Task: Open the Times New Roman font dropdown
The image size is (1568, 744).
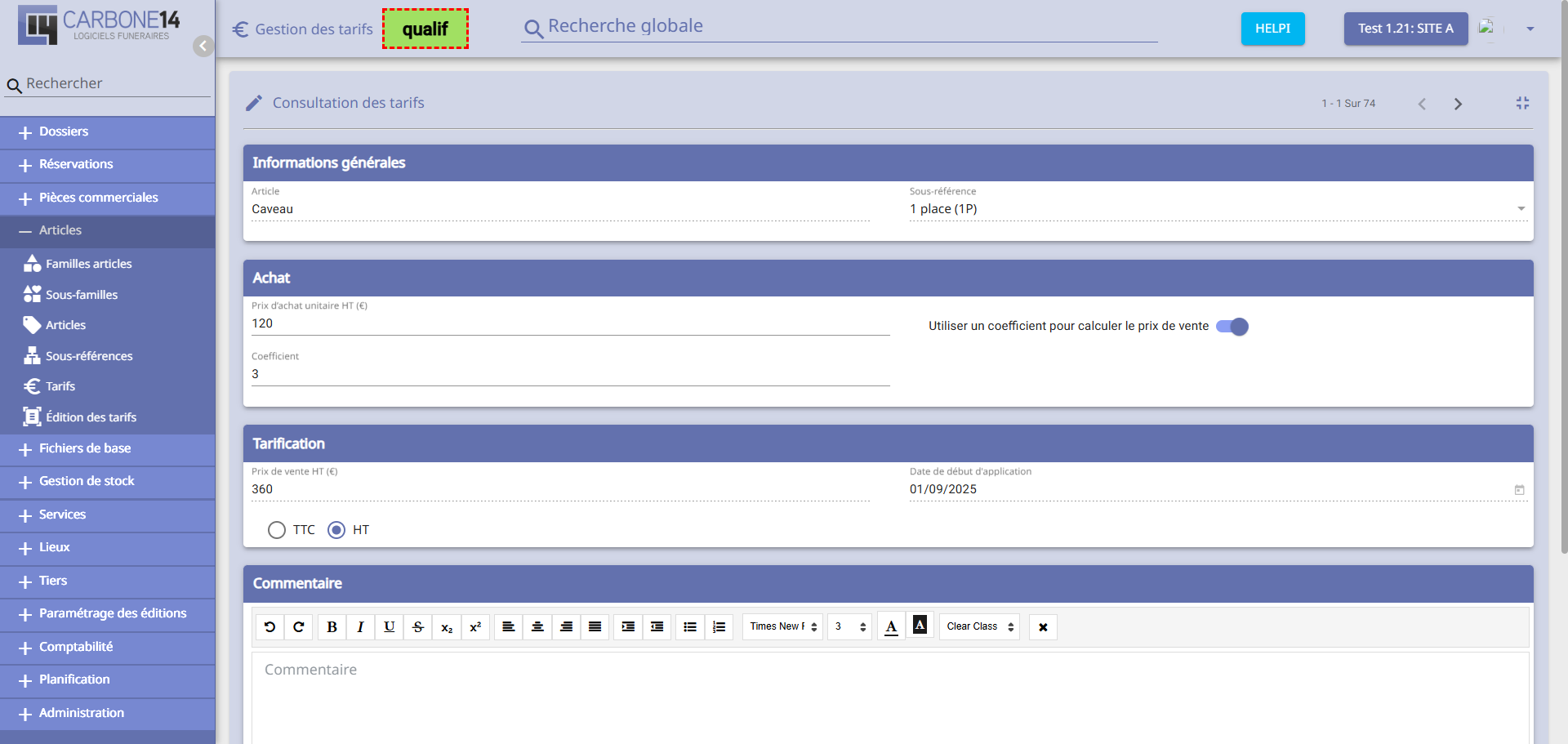Action: (782, 627)
